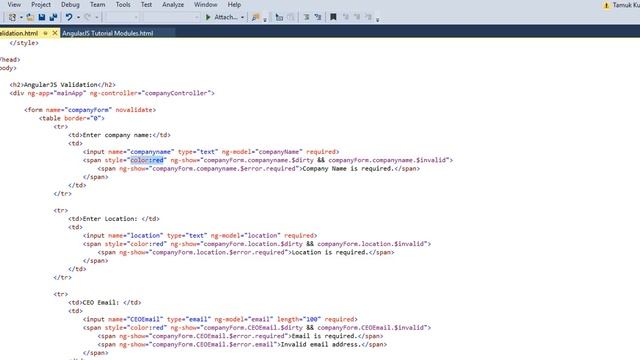Pin the Validation.html tab
640x360 pixels.
click(45, 33)
